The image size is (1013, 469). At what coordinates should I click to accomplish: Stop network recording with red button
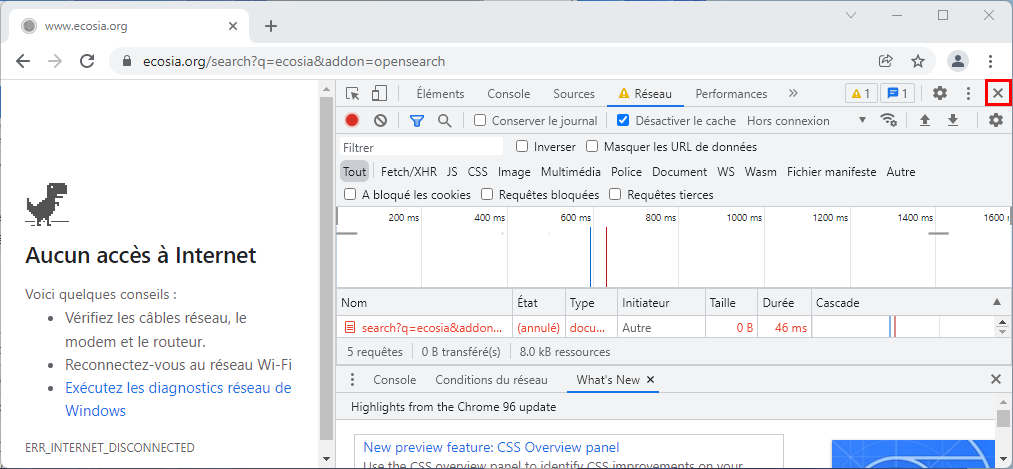[x=351, y=120]
